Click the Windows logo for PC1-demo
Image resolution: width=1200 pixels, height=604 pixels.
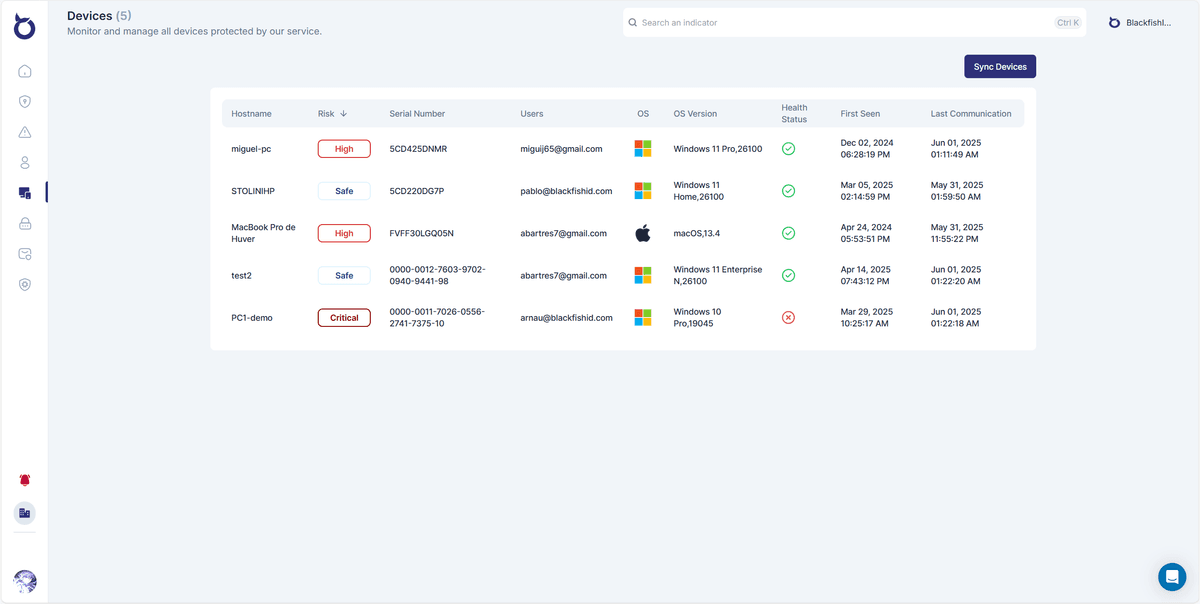[643, 317]
